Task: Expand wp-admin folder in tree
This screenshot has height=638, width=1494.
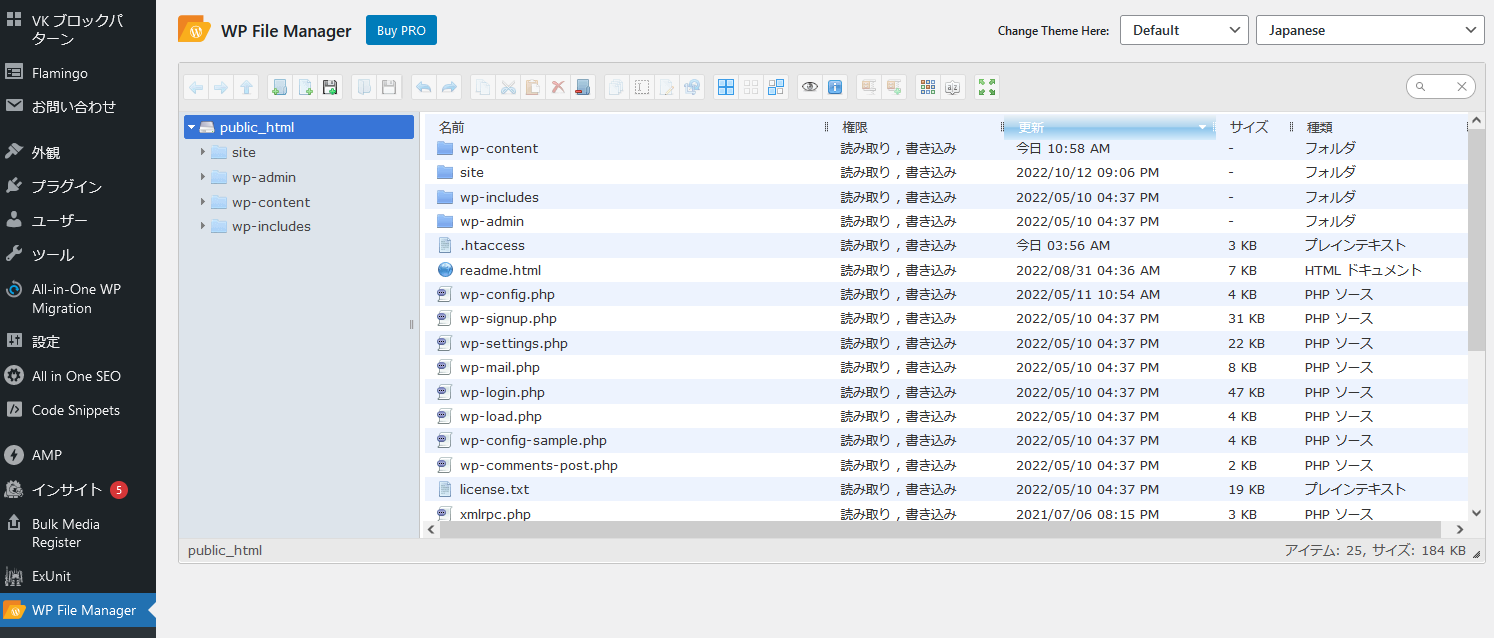Action: click(203, 177)
